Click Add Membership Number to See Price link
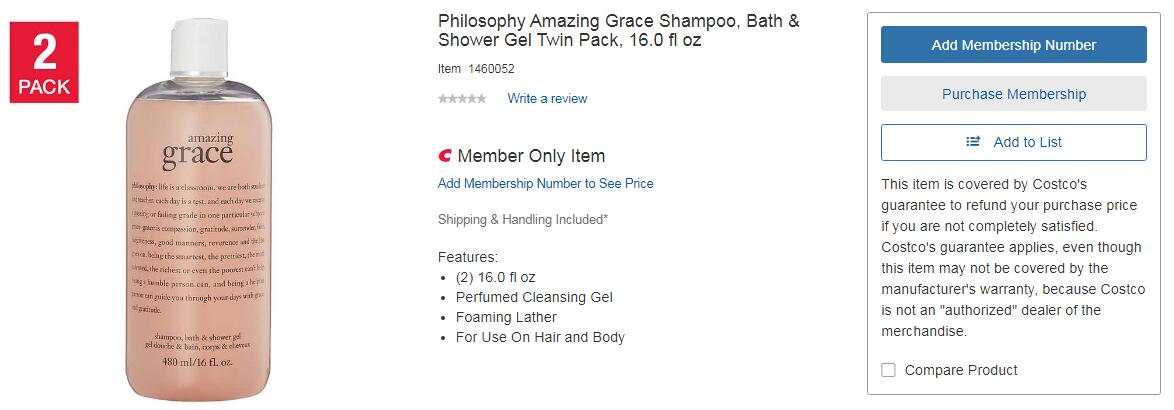1174x410 pixels. [x=545, y=183]
